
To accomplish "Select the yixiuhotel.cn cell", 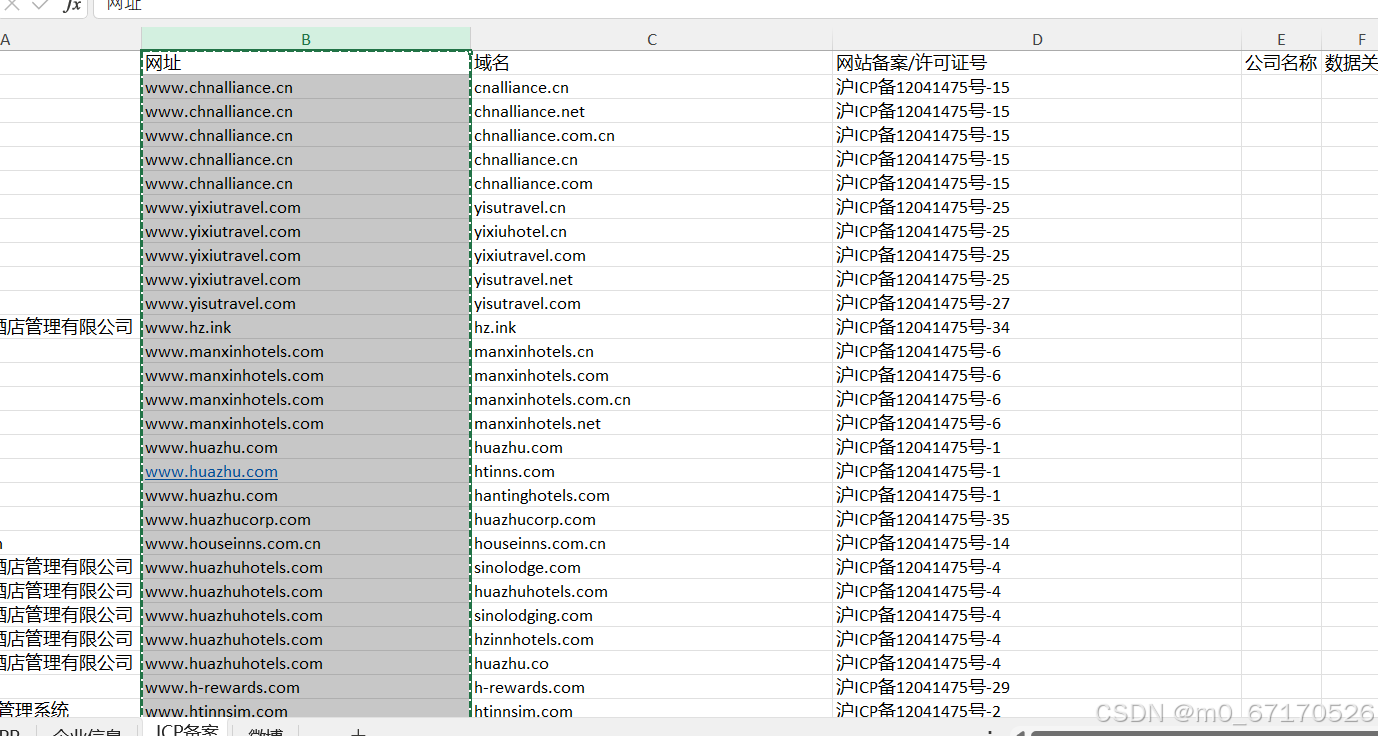I will tap(652, 231).
